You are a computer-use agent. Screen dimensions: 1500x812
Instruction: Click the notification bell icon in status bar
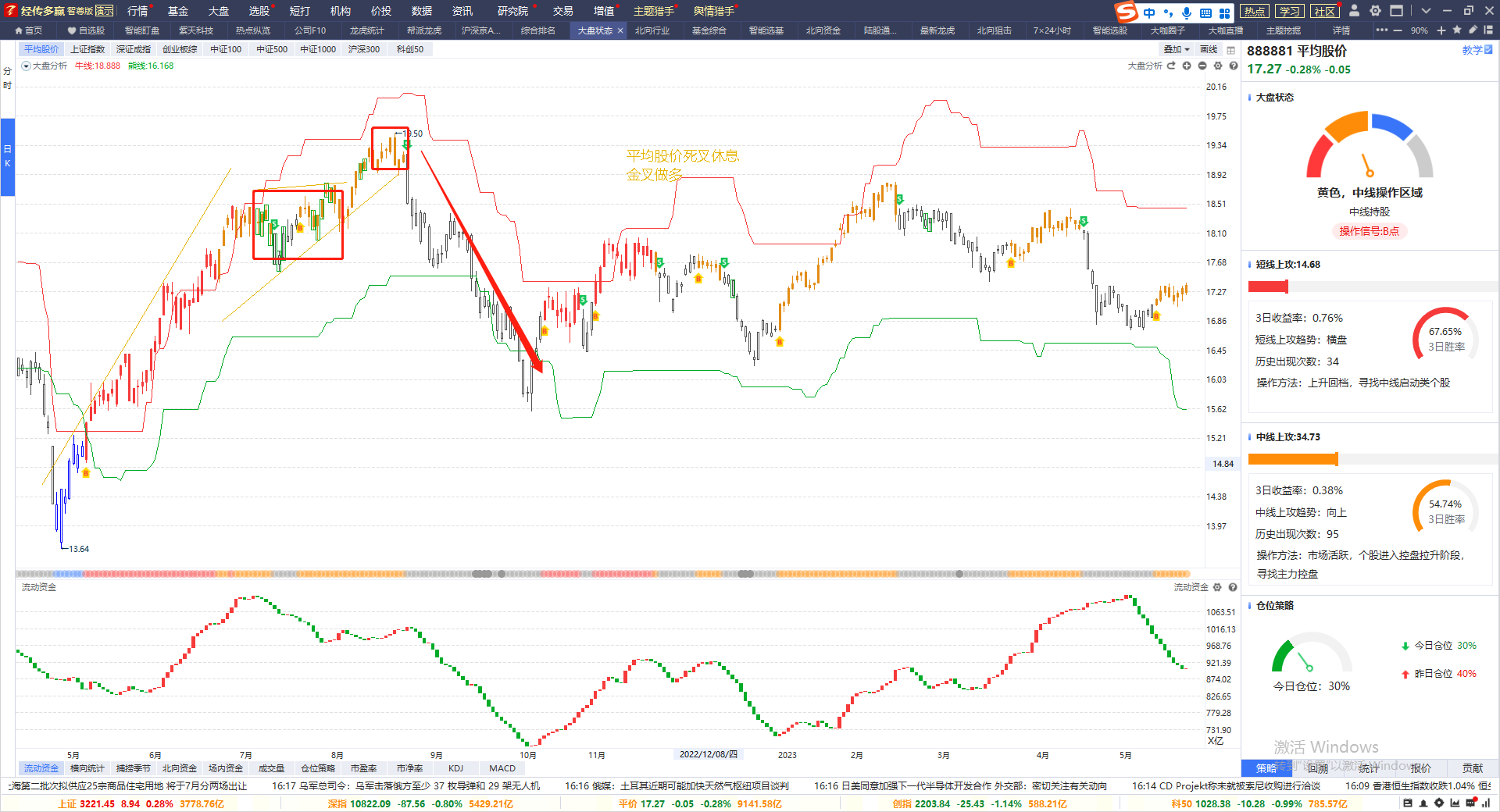tap(1423, 803)
